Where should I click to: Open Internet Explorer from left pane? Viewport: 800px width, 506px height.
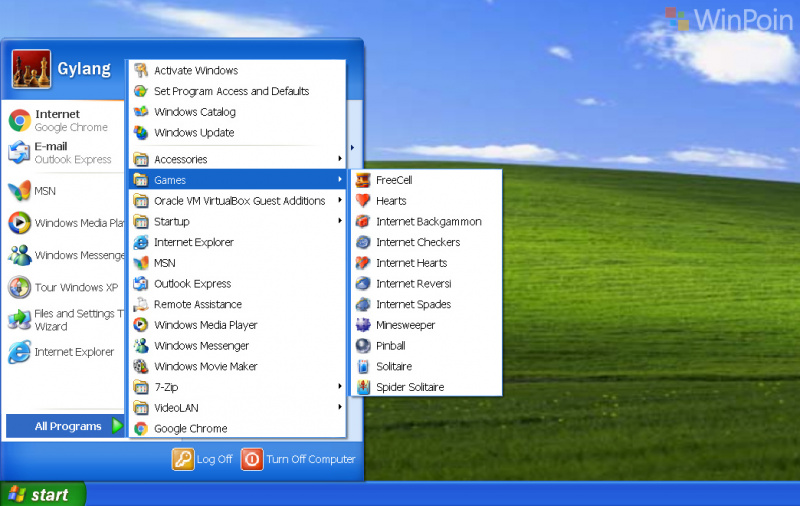point(63,352)
